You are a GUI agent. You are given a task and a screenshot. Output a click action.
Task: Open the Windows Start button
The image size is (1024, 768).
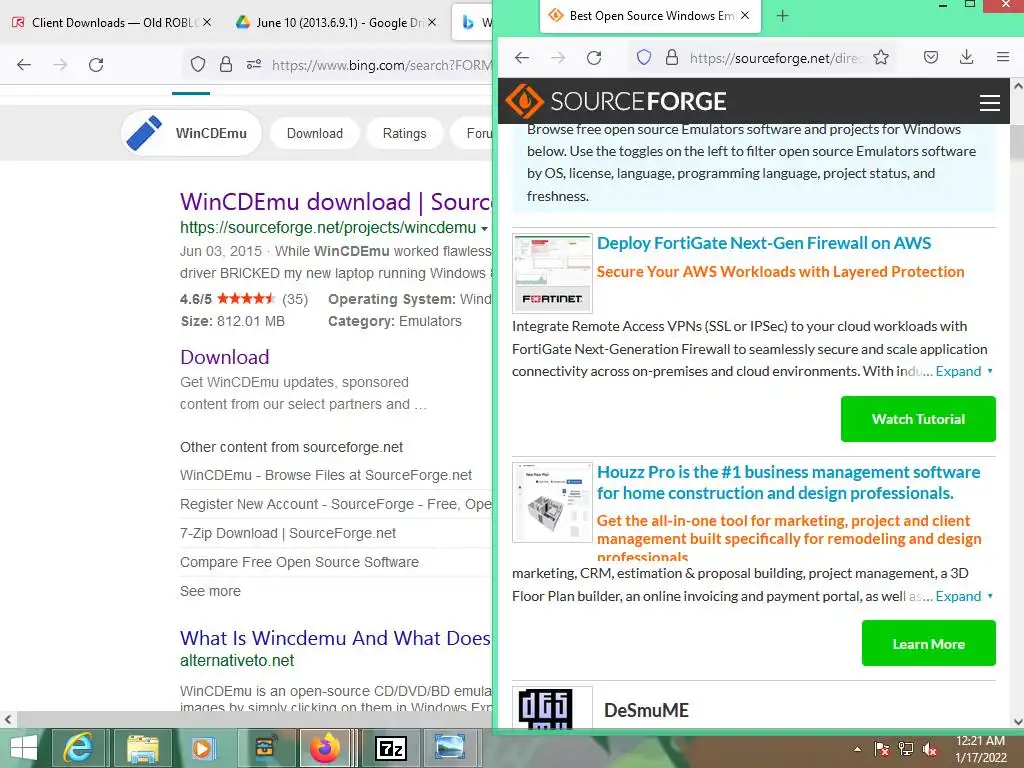coord(24,748)
